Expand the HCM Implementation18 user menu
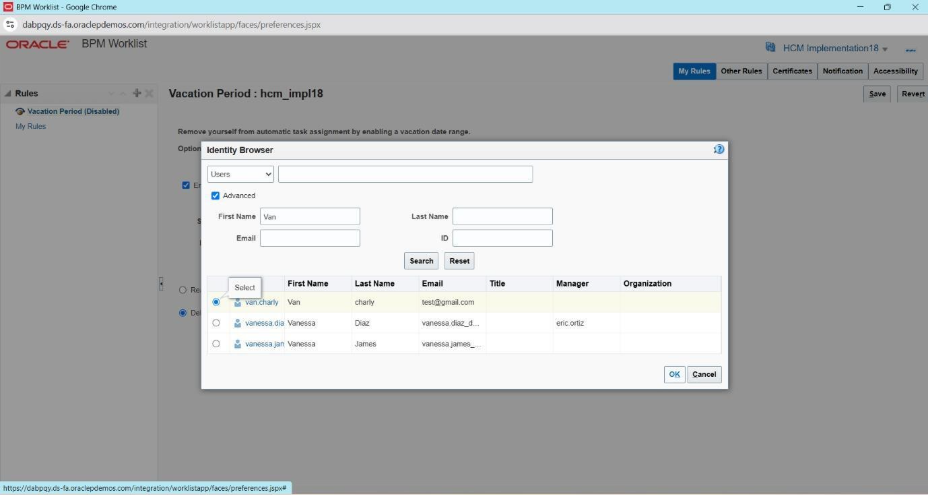Screen dimensions: 928x495 (885, 49)
